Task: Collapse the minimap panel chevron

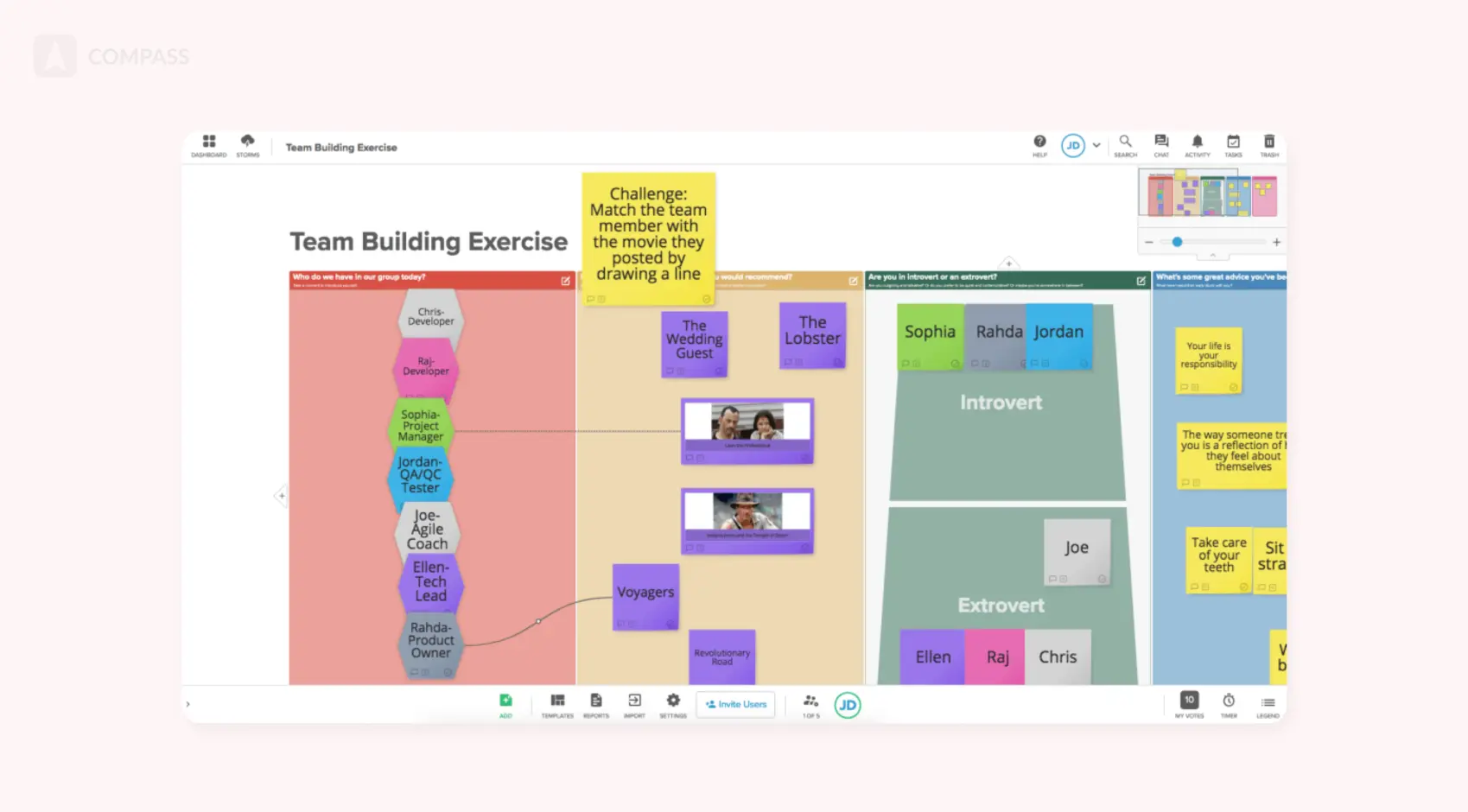Action: point(1212,256)
